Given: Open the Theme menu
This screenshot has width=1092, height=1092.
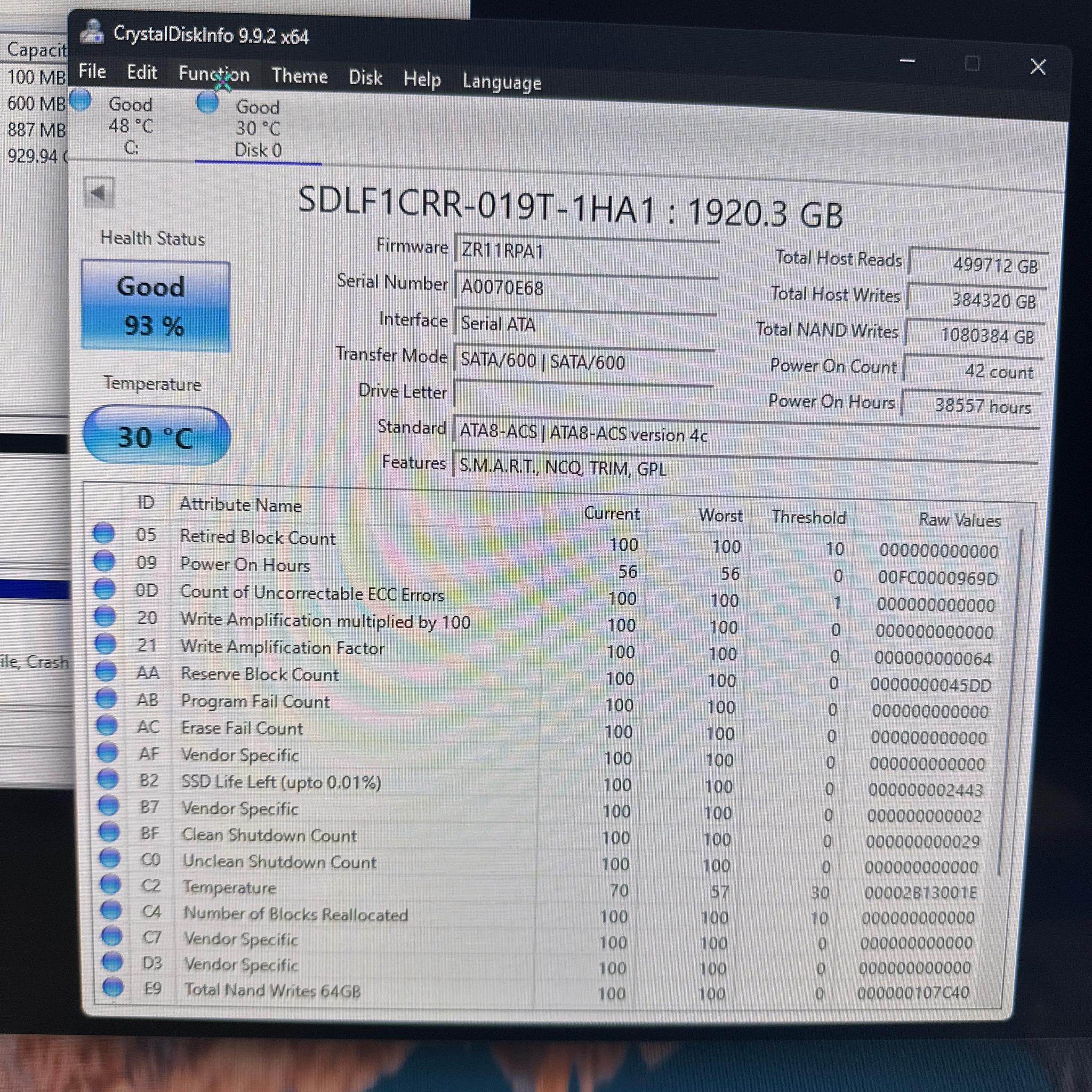Looking at the screenshot, I should (x=300, y=76).
